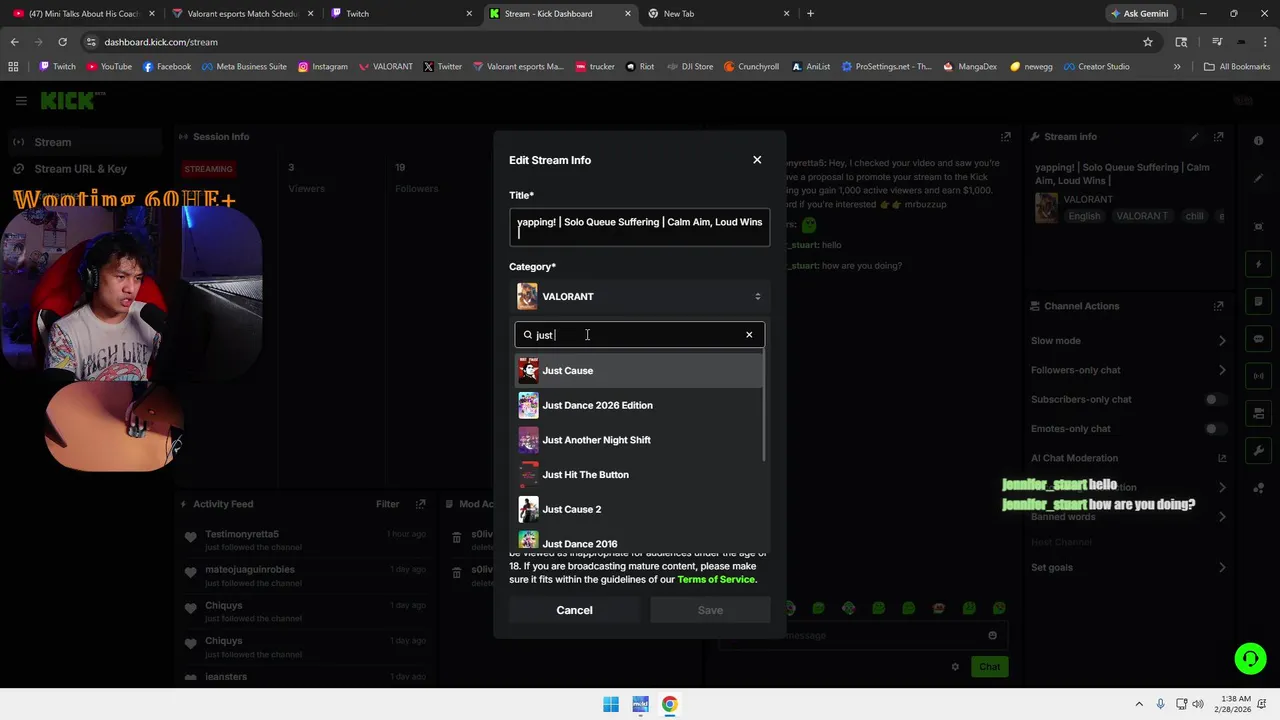Image resolution: width=1280 pixels, height=720 pixels.
Task: Choose Just Dance 2026 Edition category
Action: click(x=638, y=405)
